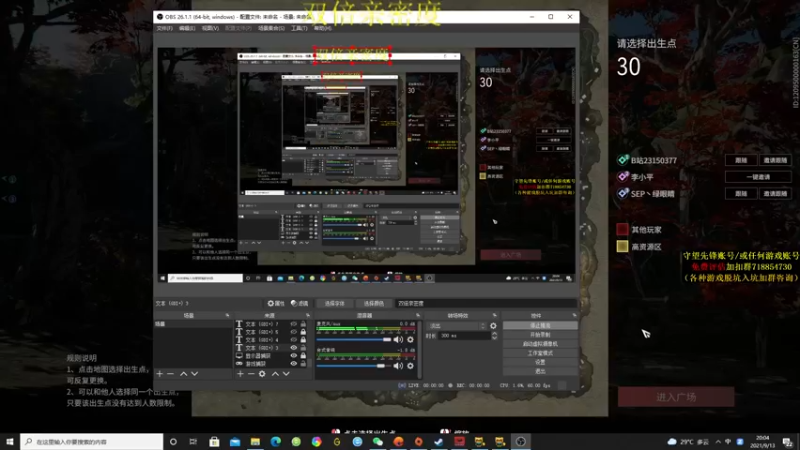The height and width of the screenshot is (450, 800).
Task: Open source properties via 属性 gear button
Action: 276,303
